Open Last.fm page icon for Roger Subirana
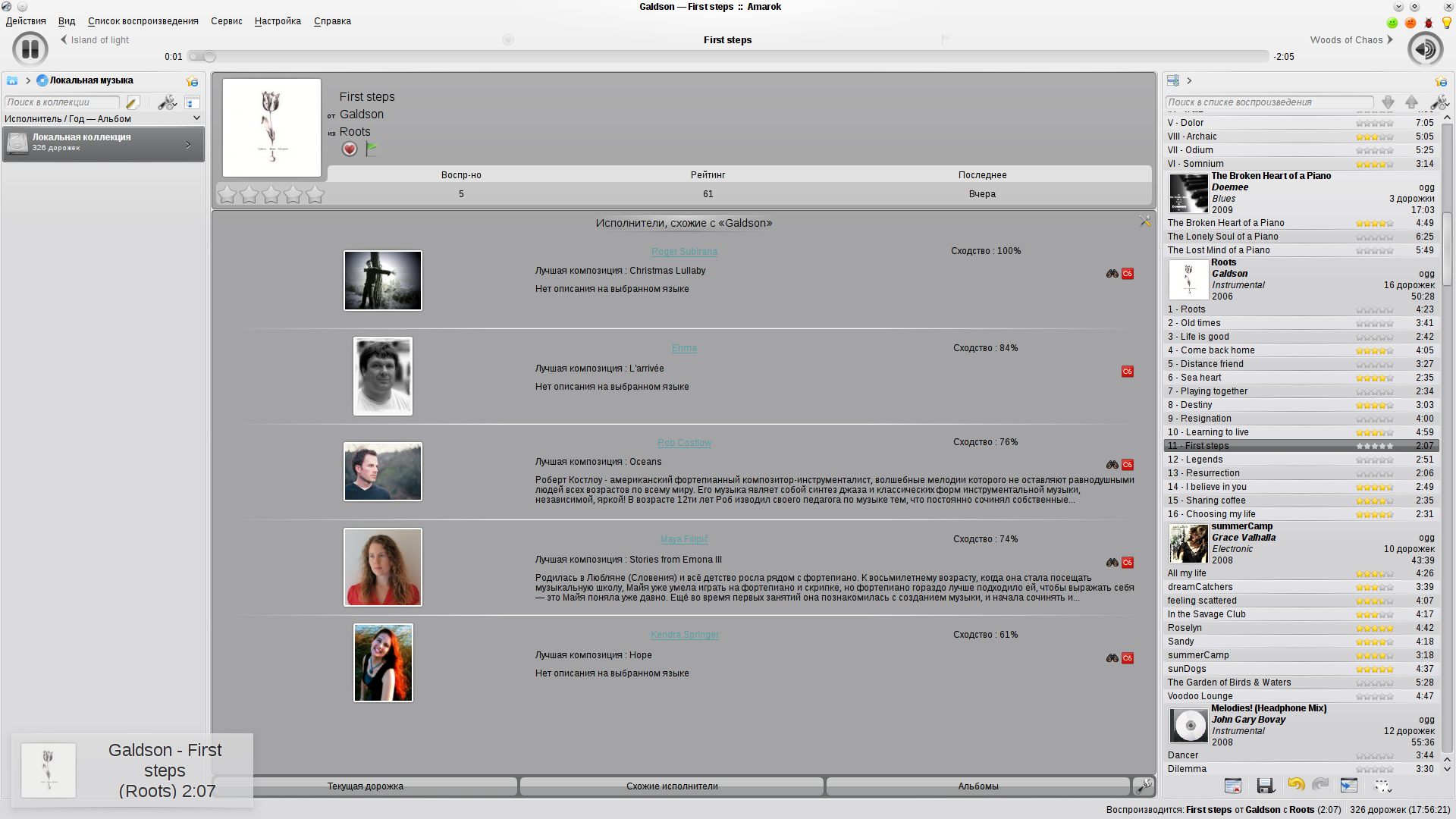 1128,274
